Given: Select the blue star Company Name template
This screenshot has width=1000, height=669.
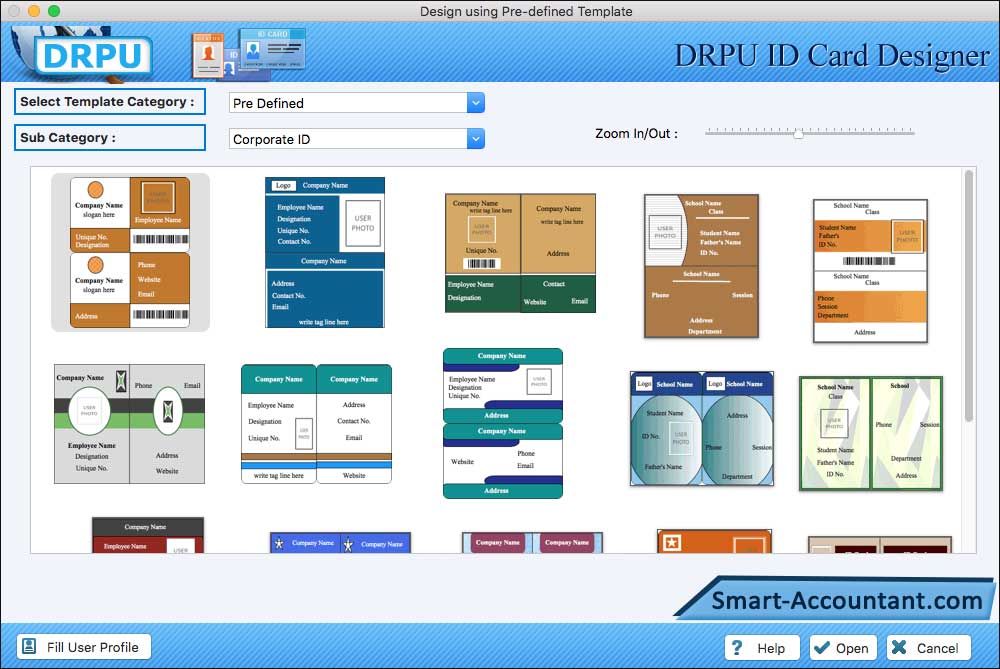Looking at the screenshot, I should pos(341,543).
